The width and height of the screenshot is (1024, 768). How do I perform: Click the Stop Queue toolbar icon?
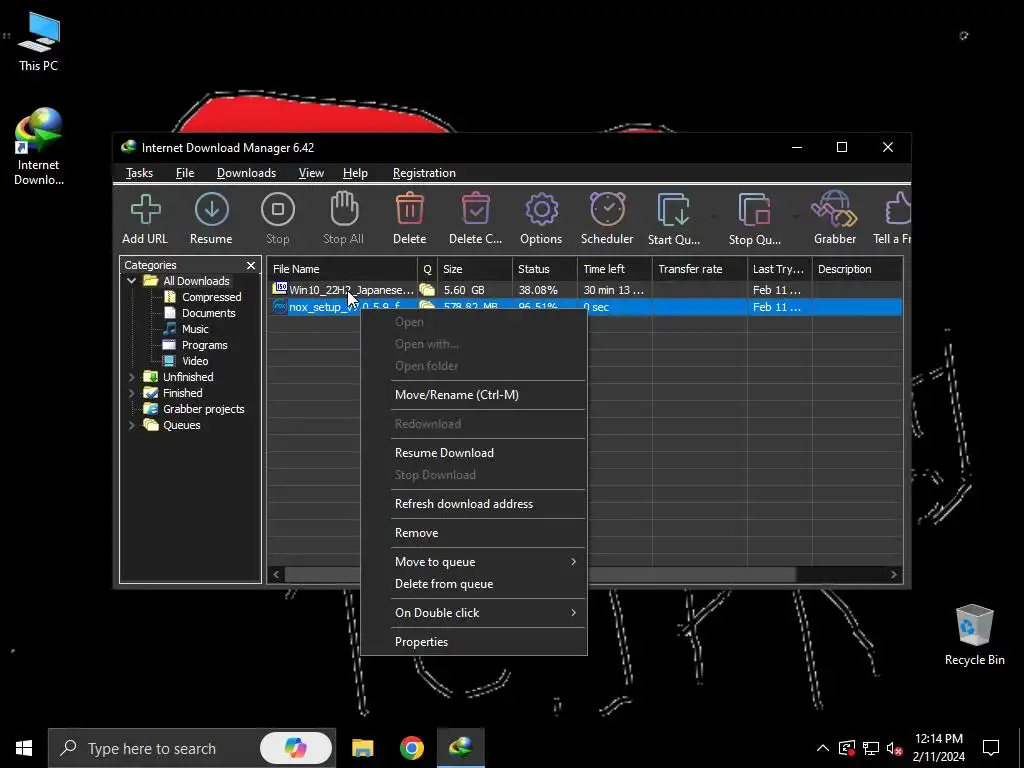pyautogui.click(x=755, y=210)
